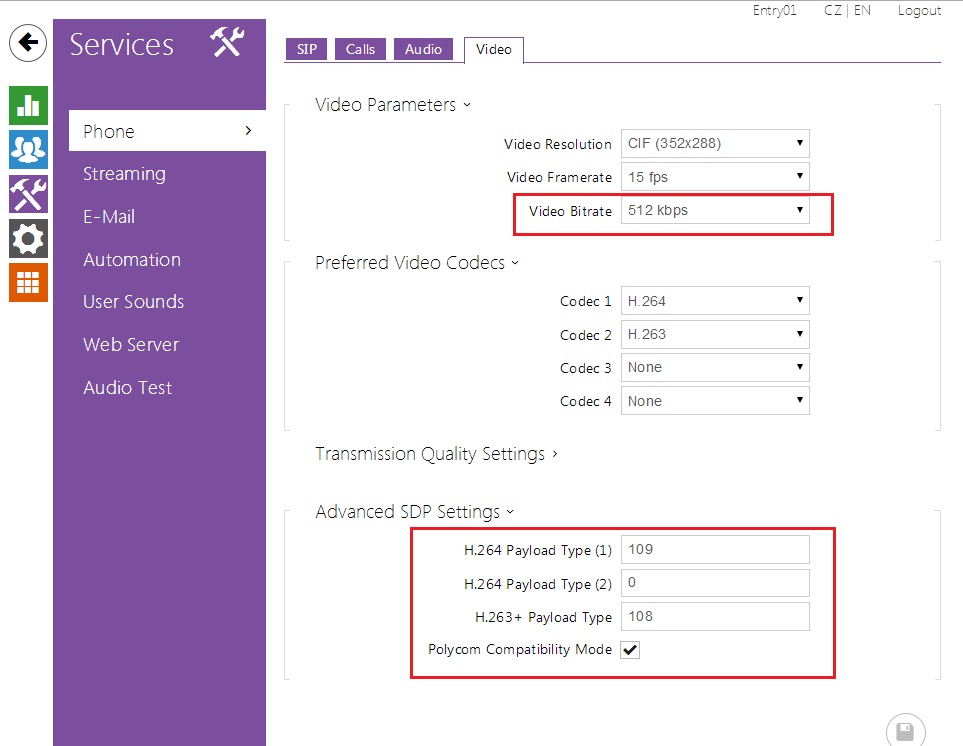The width and height of the screenshot is (963, 746).
Task: Open the system gear icon
Action: 29,238
